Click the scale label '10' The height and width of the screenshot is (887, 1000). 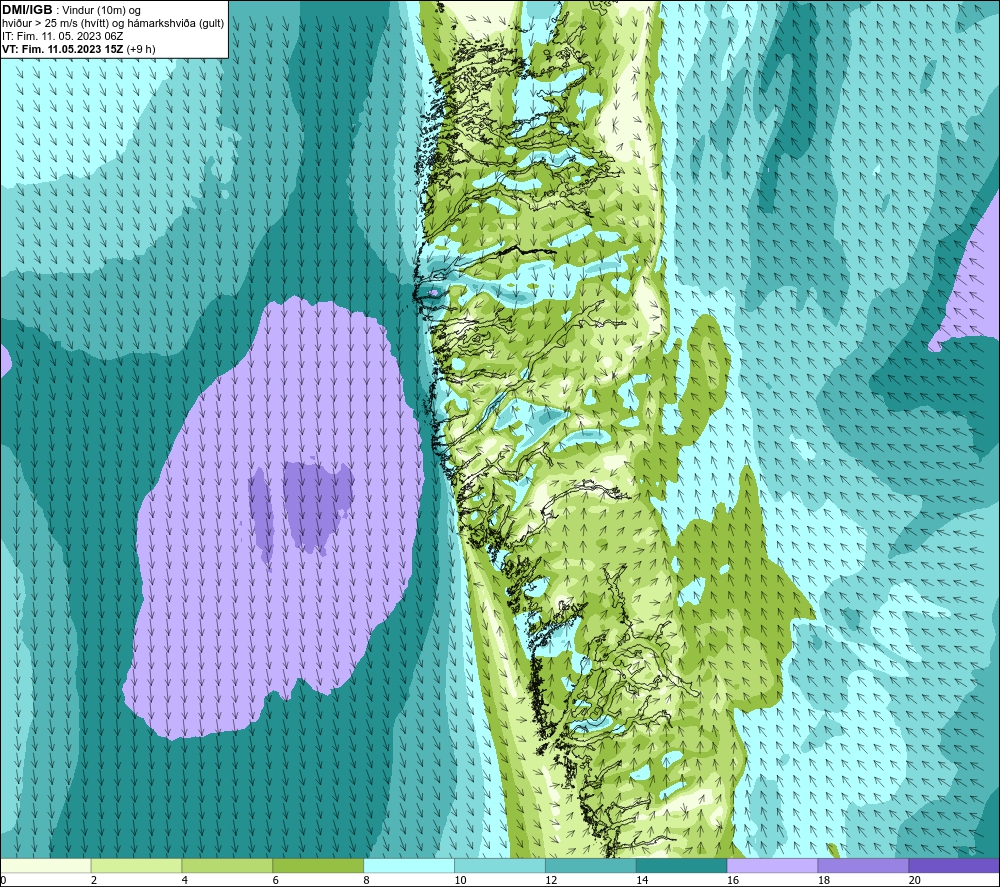[x=460, y=880]
